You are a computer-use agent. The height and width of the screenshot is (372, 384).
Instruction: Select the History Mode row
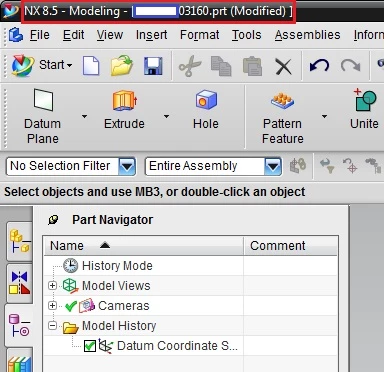click(117, 266)
